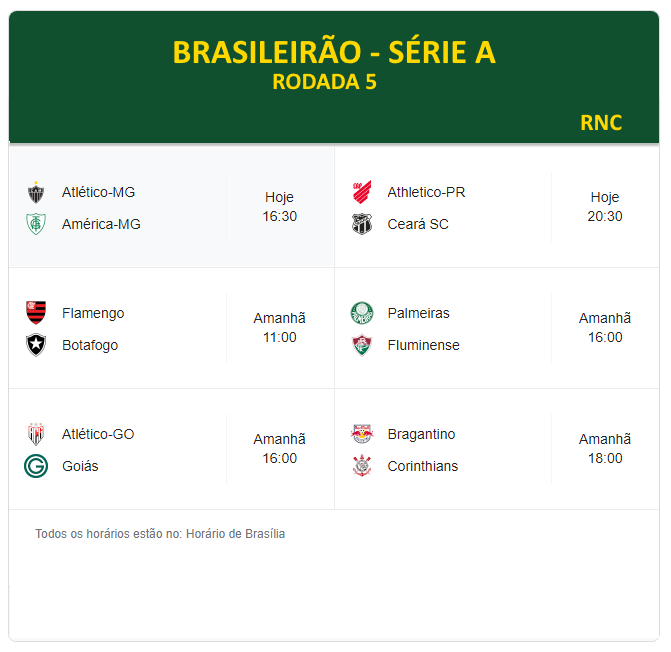
Task: Click the Hoje 20:30 match time
Action: (x=605, y=207)
